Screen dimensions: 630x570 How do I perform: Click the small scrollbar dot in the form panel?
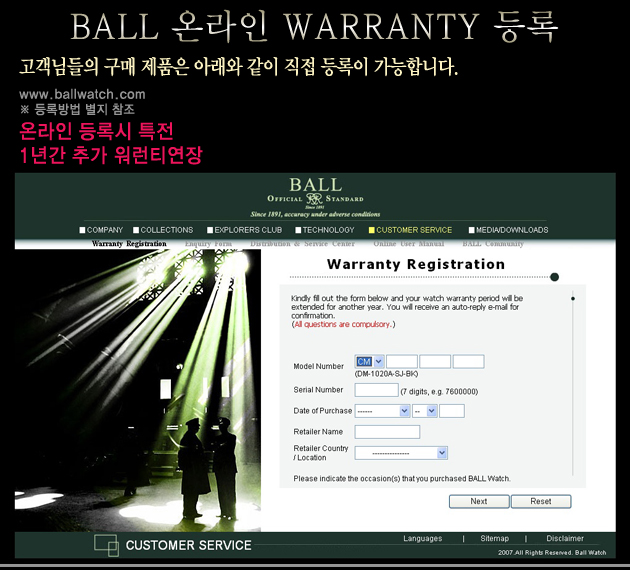[573, 298]
